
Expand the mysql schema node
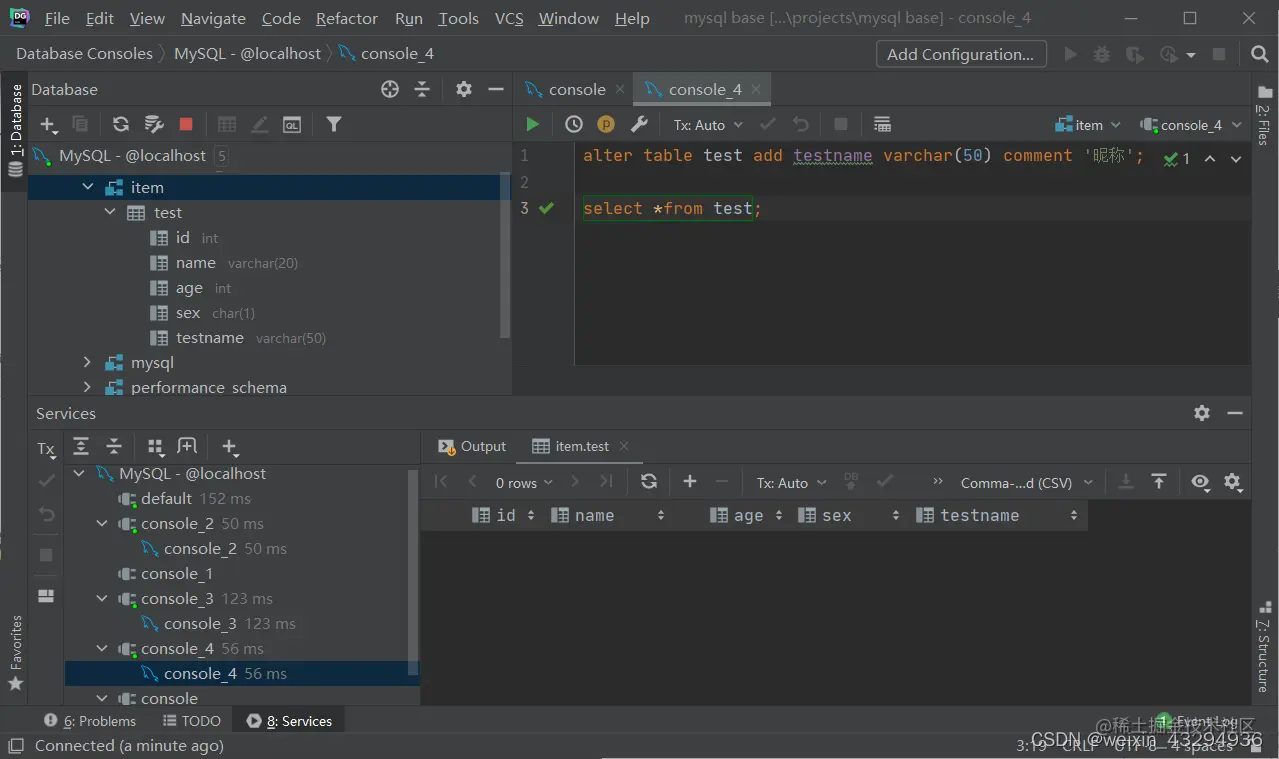pos(87,362)
